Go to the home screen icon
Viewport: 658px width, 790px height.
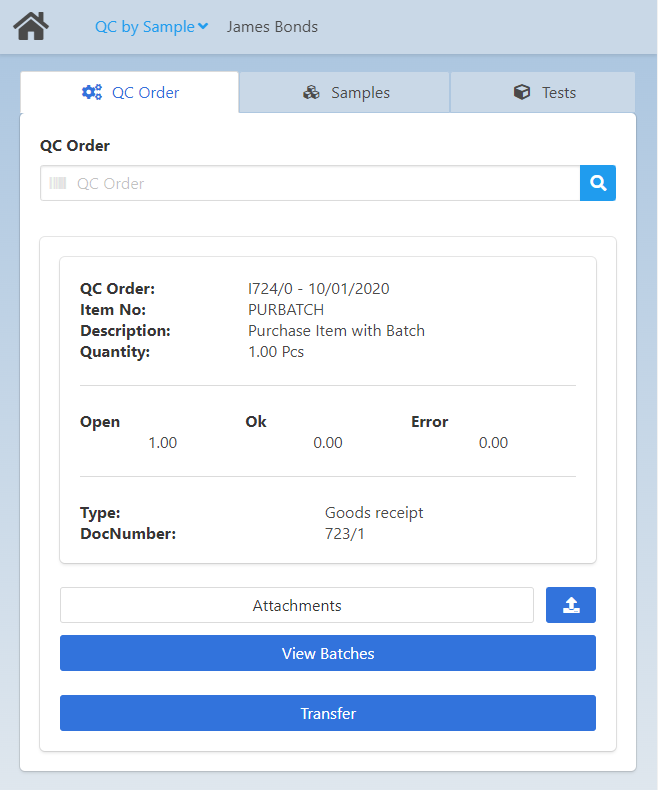pos(31,27)
